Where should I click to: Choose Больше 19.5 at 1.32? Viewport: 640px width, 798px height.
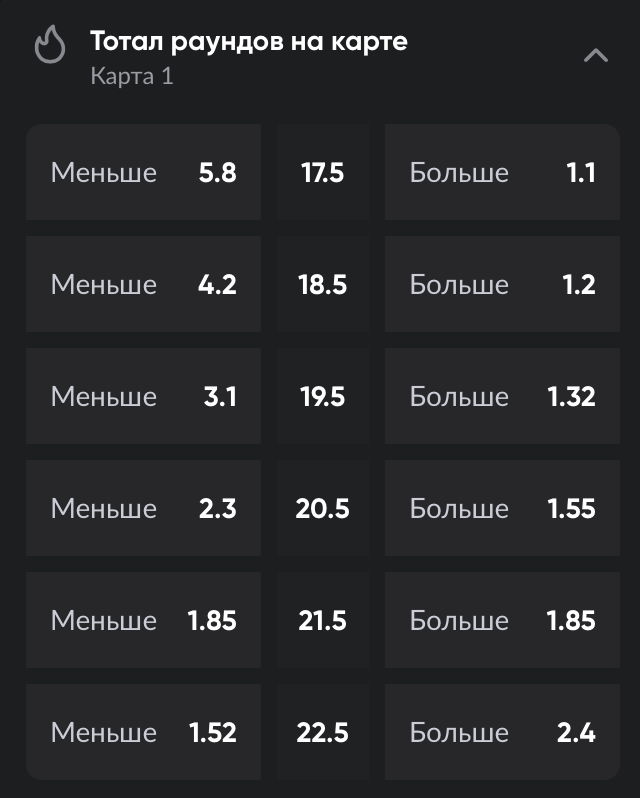pyautogui.click(x=502, y=397)
